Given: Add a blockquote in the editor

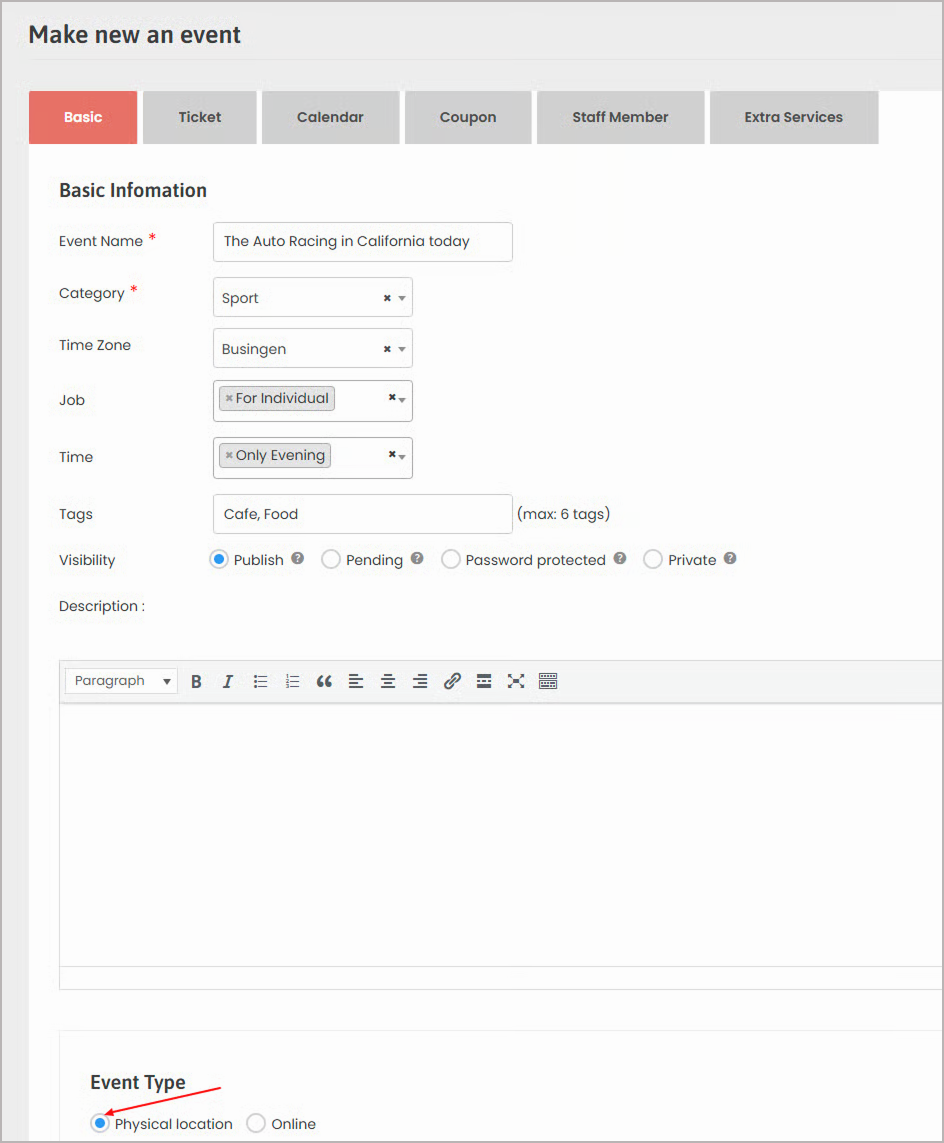Looking at the screenshot, I should (x=324, y=681).
